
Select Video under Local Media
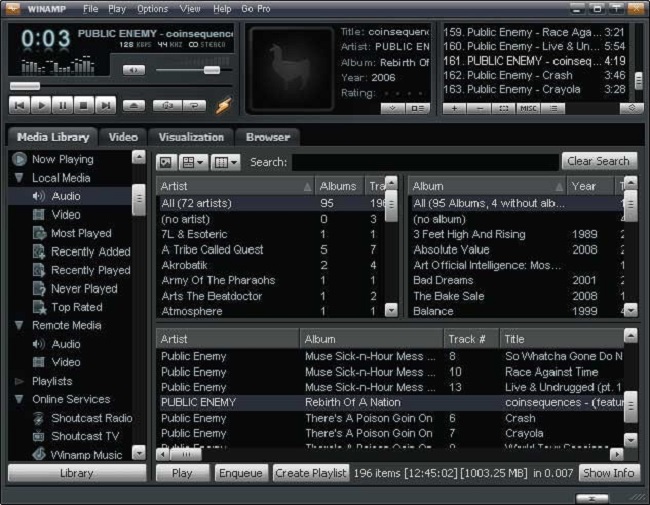click(66, 215)
